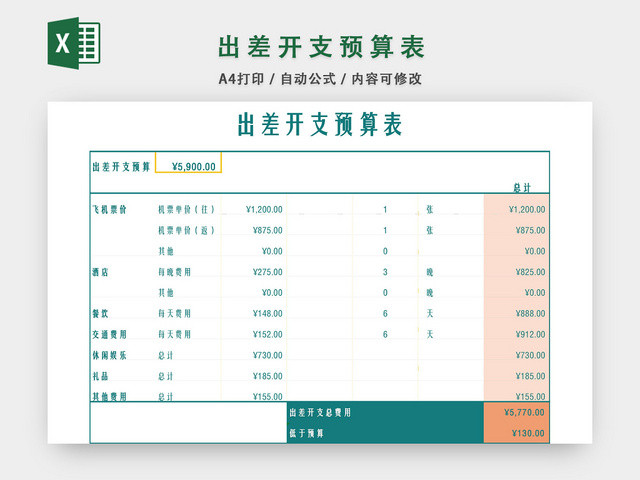Select the hotel total ¥825.00
Viewport: 640px width, 480px height.
(x=530, y=272)
